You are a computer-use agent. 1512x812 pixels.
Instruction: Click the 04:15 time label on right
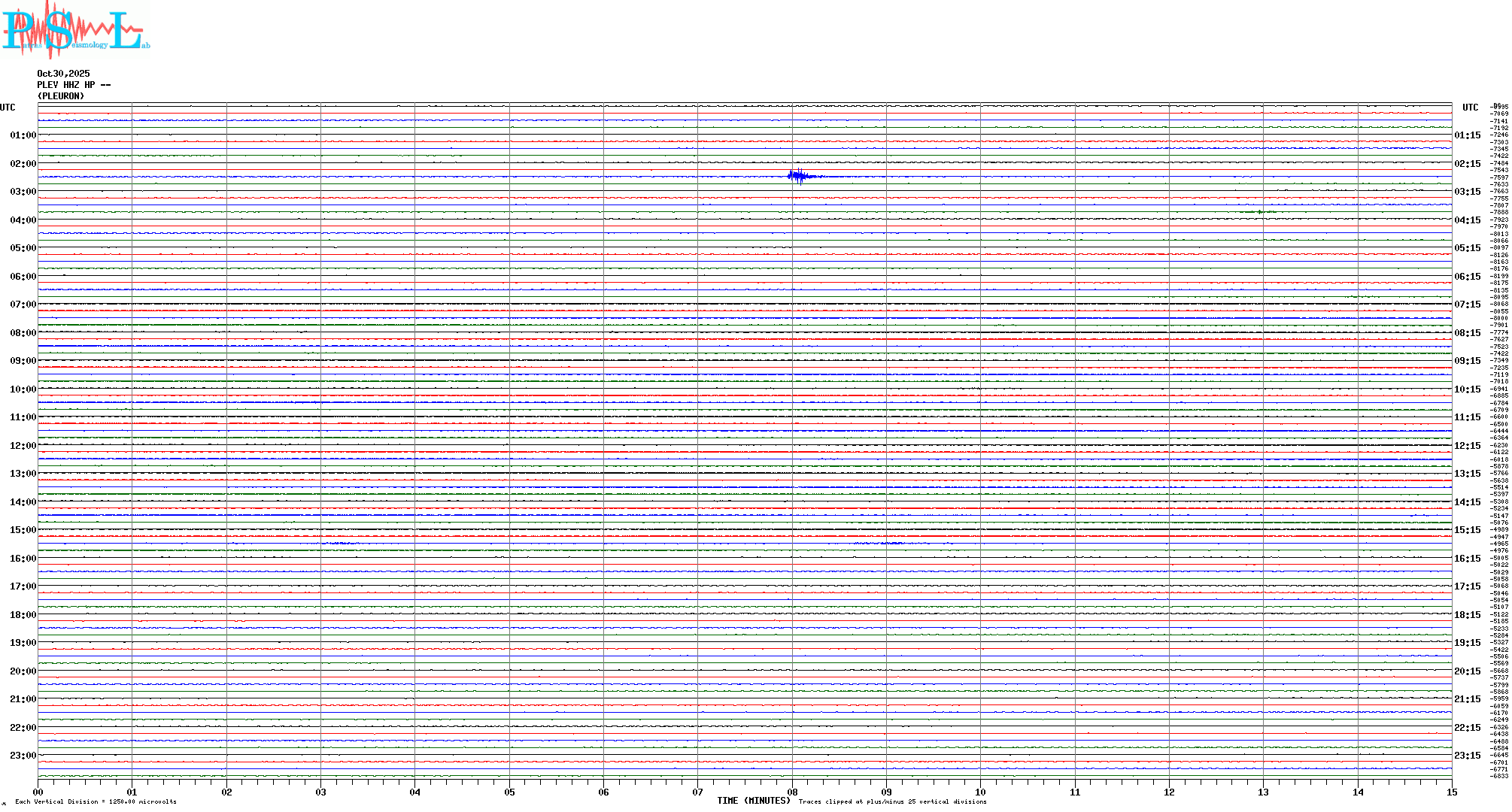click(1467, 220)
